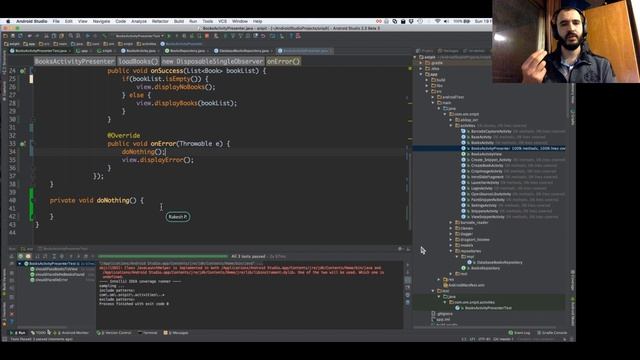Run the selected BooksActivityPresenterTest configuration
640x360 pixels.
pyautogui.click(x=169, y=36)
